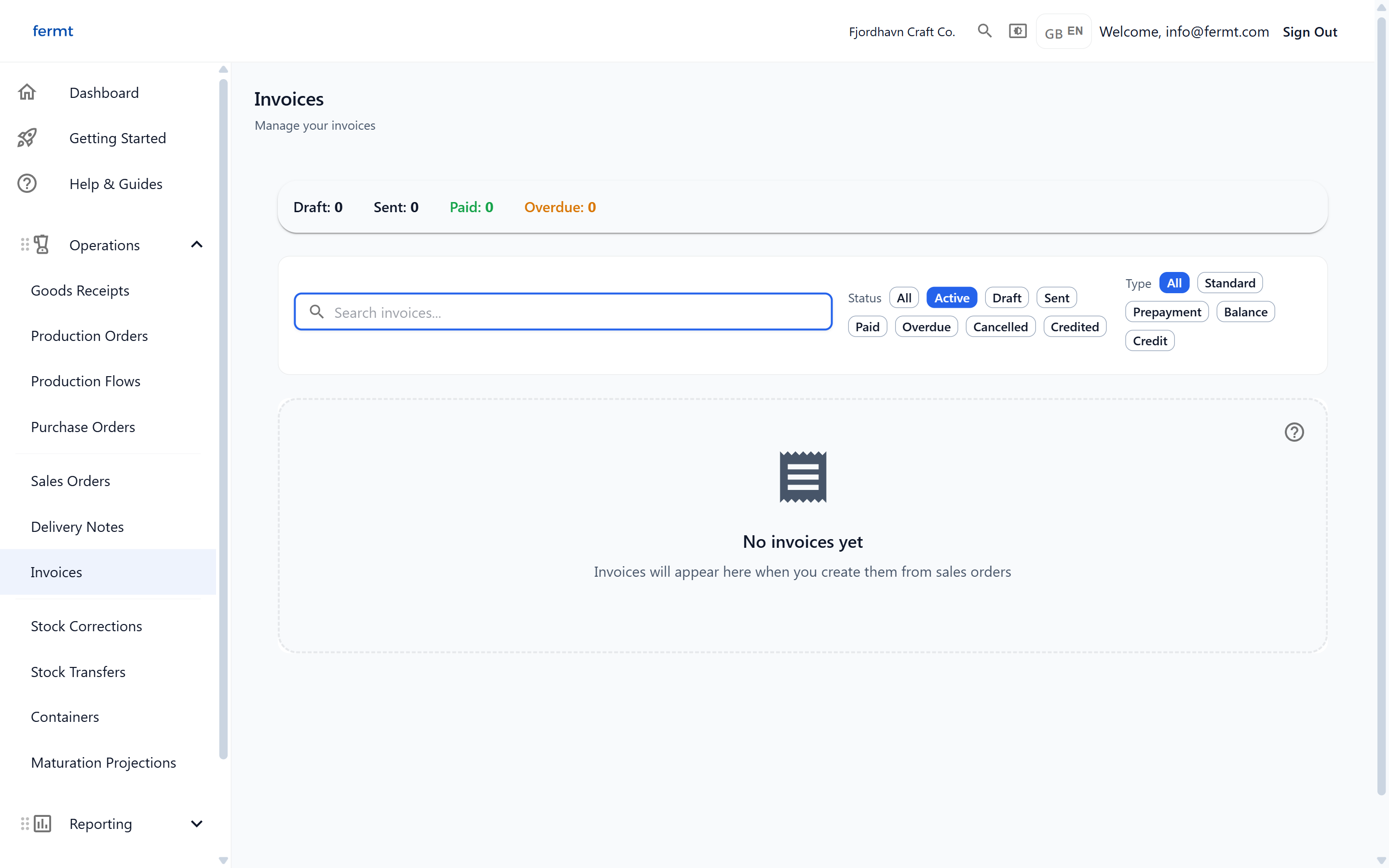
Task: Toggle the theme brightness icon in header
Action: (1018, 31)
